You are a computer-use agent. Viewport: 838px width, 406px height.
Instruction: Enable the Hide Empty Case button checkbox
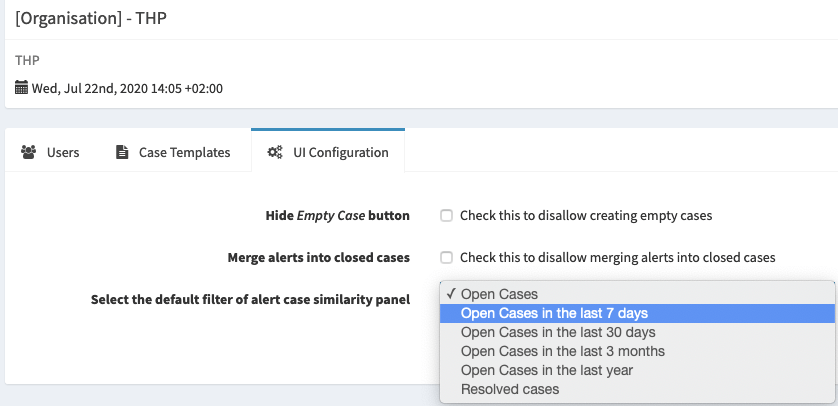click(447, 215)
